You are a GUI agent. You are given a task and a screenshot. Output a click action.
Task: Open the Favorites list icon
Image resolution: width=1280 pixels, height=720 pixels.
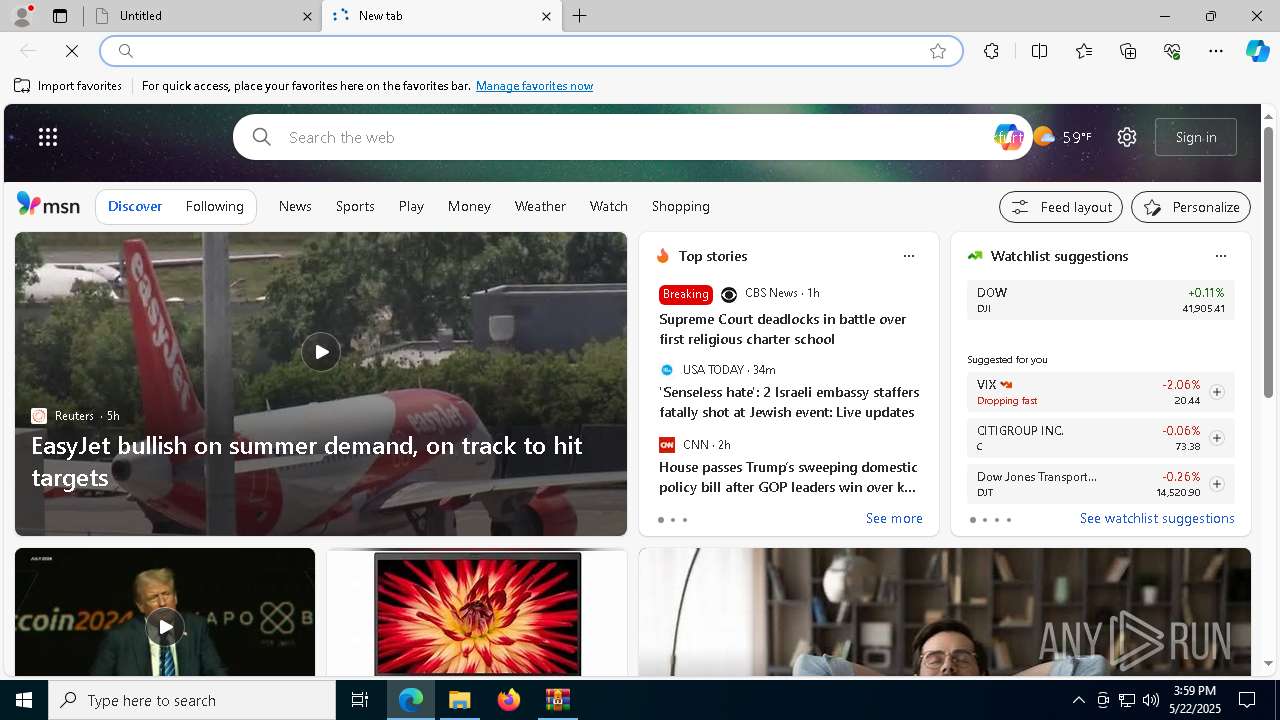pyautogui.click(x=1084, y=51)
